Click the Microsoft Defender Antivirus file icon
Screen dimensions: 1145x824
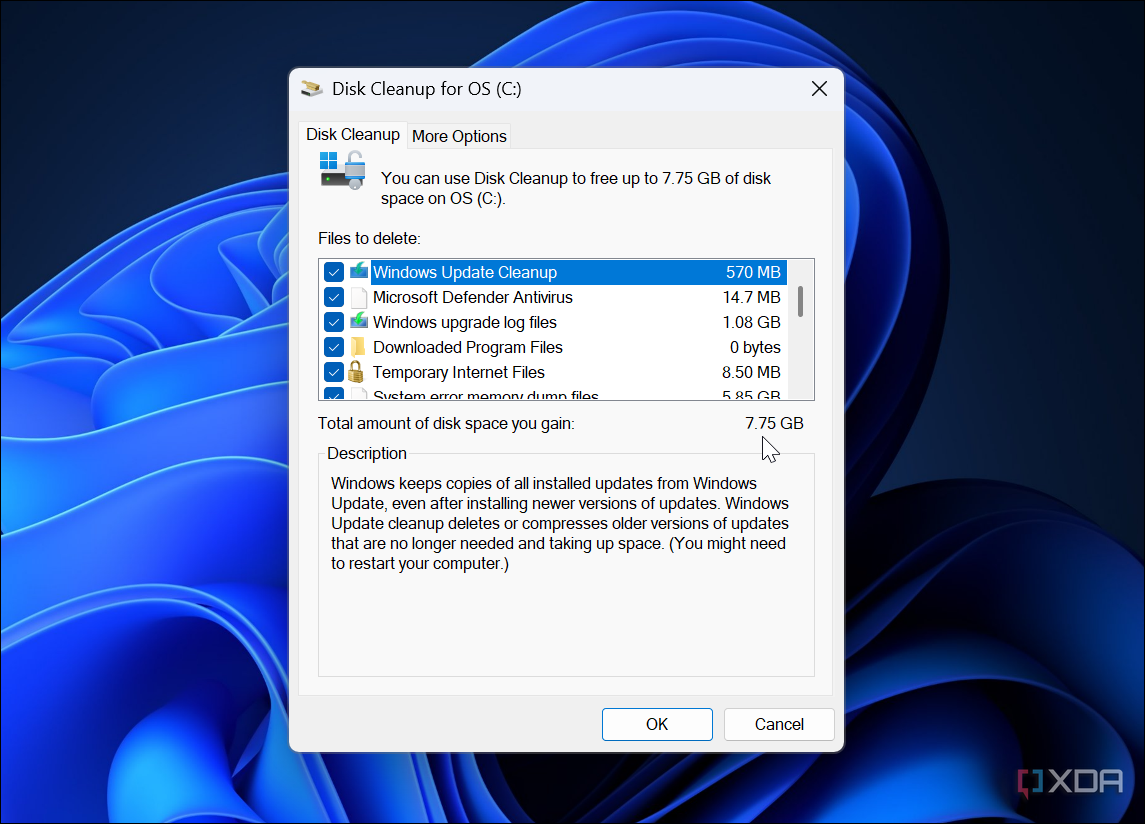click(359, 297)
